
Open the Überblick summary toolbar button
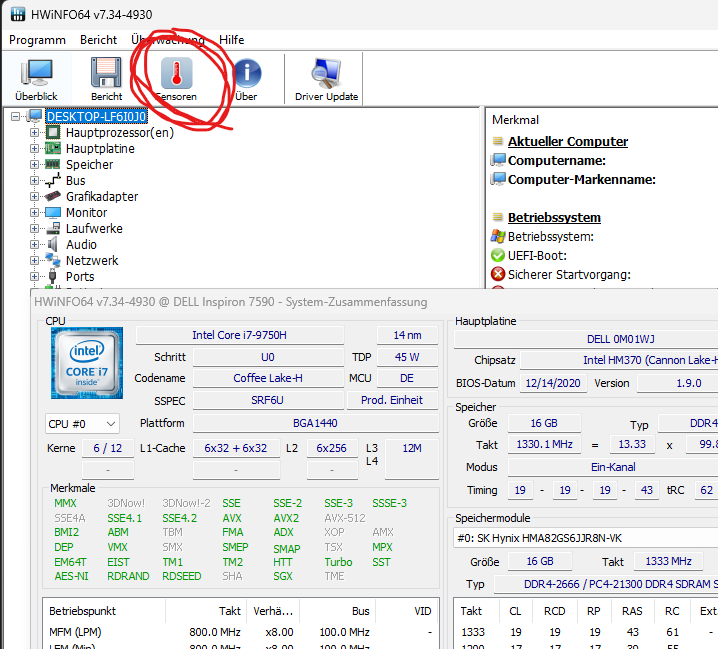[36, 78]
